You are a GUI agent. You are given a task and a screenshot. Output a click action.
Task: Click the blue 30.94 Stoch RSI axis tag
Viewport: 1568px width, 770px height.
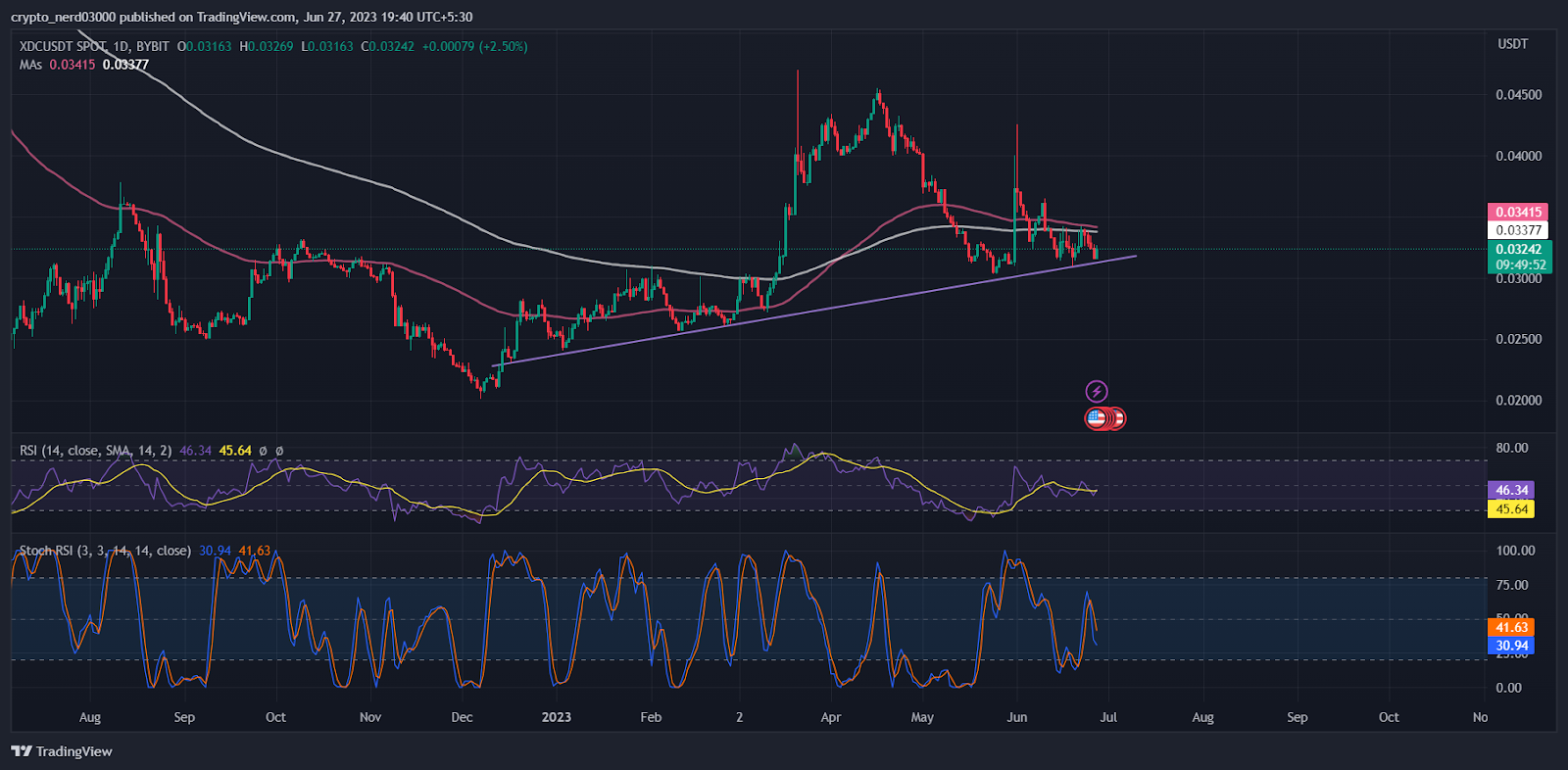[x=1511, y=646]
